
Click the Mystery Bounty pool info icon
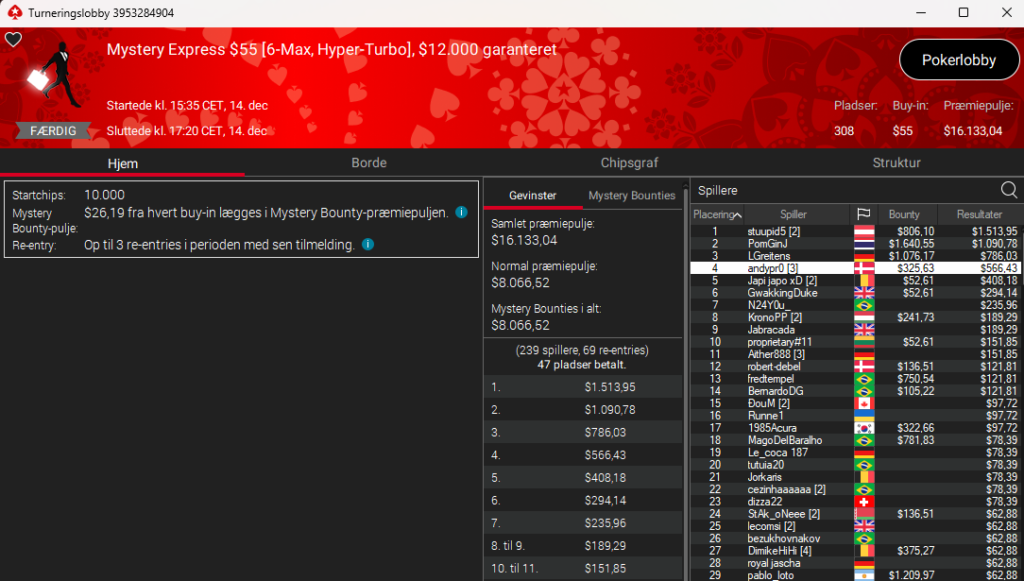click(x=461, y=212)
